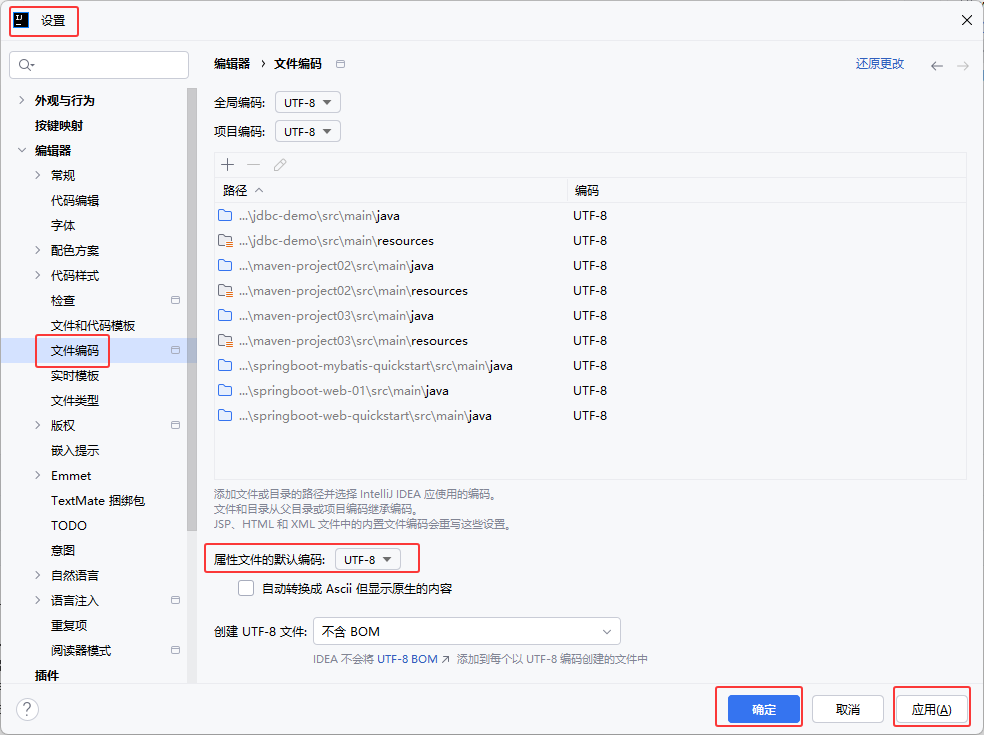The image size is (984, 735).
Task: Click the back navigation arrow near 还原更改
Action: point(936,64)
